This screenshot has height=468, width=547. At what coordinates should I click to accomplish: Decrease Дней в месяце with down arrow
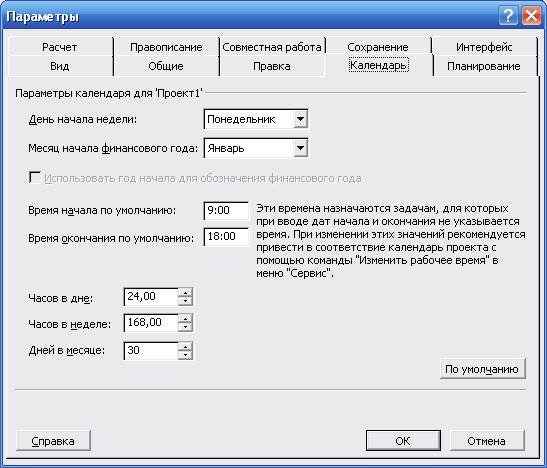(185, 355)
